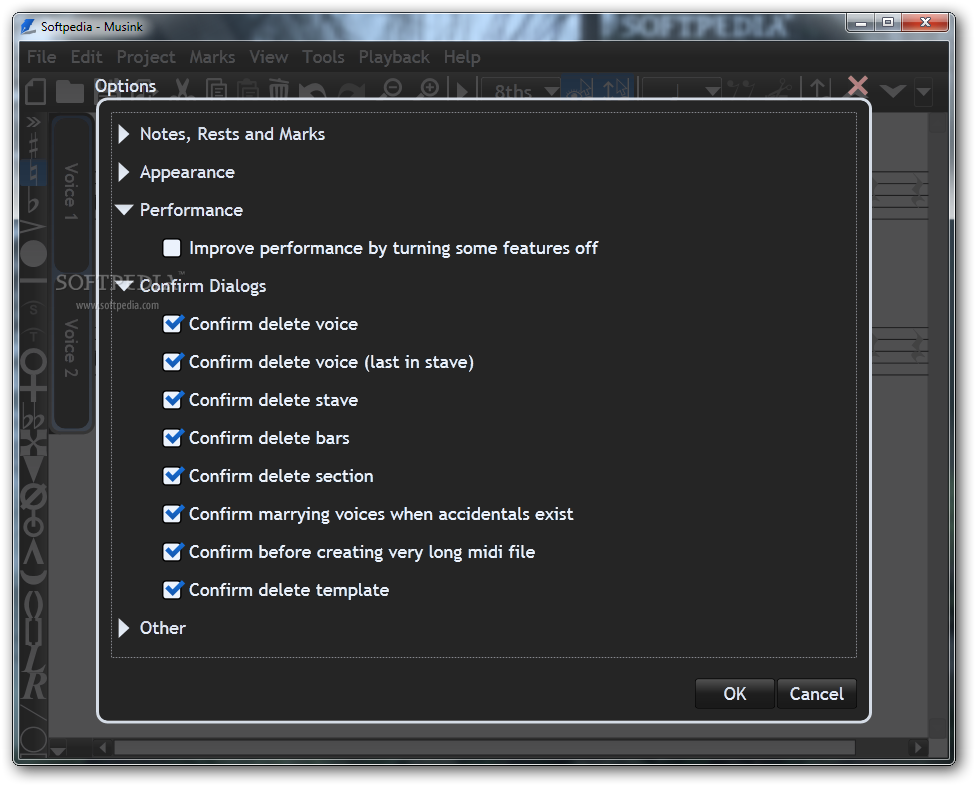Click Cancel to dismiss options

click(x=817, y=694)
